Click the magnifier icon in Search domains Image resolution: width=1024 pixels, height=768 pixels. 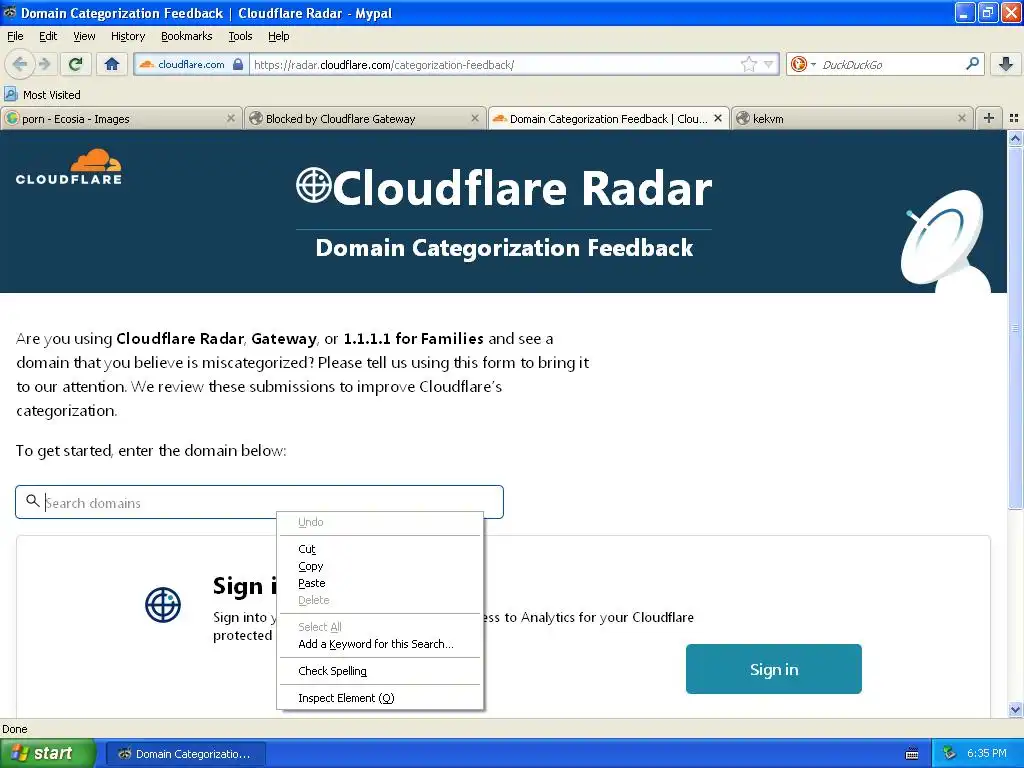point(32,501)
